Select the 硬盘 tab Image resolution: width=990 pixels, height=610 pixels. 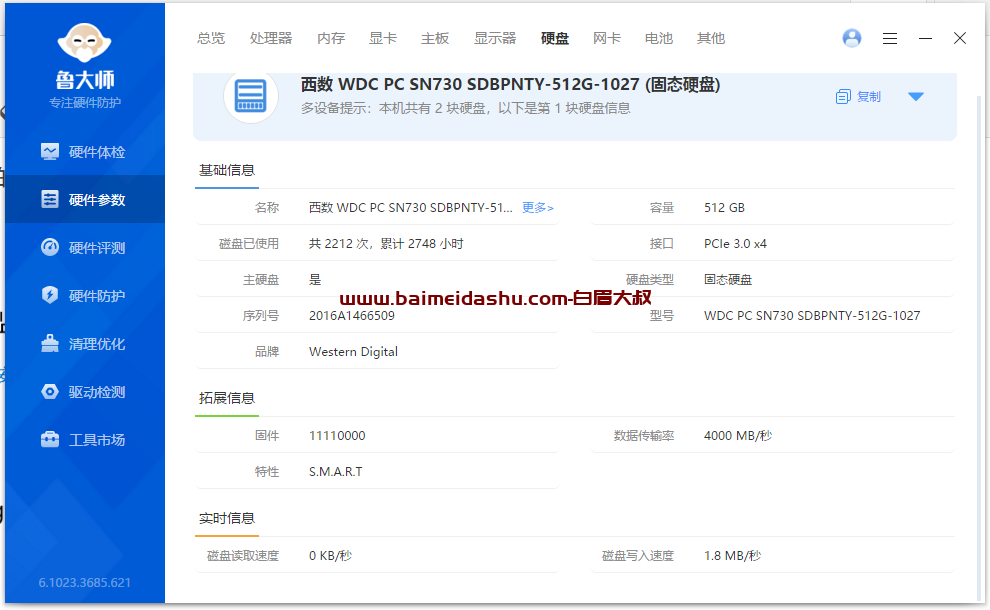point(555,39)
